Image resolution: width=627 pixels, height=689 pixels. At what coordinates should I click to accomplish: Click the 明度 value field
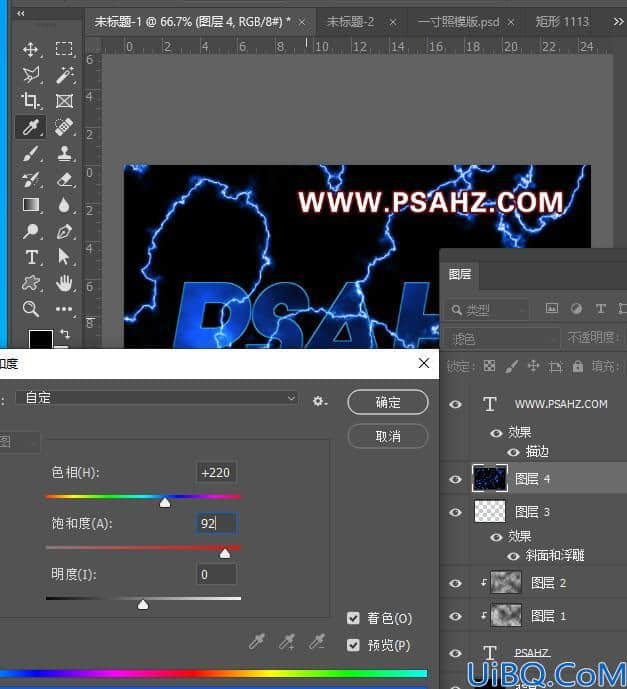point(216,574)
